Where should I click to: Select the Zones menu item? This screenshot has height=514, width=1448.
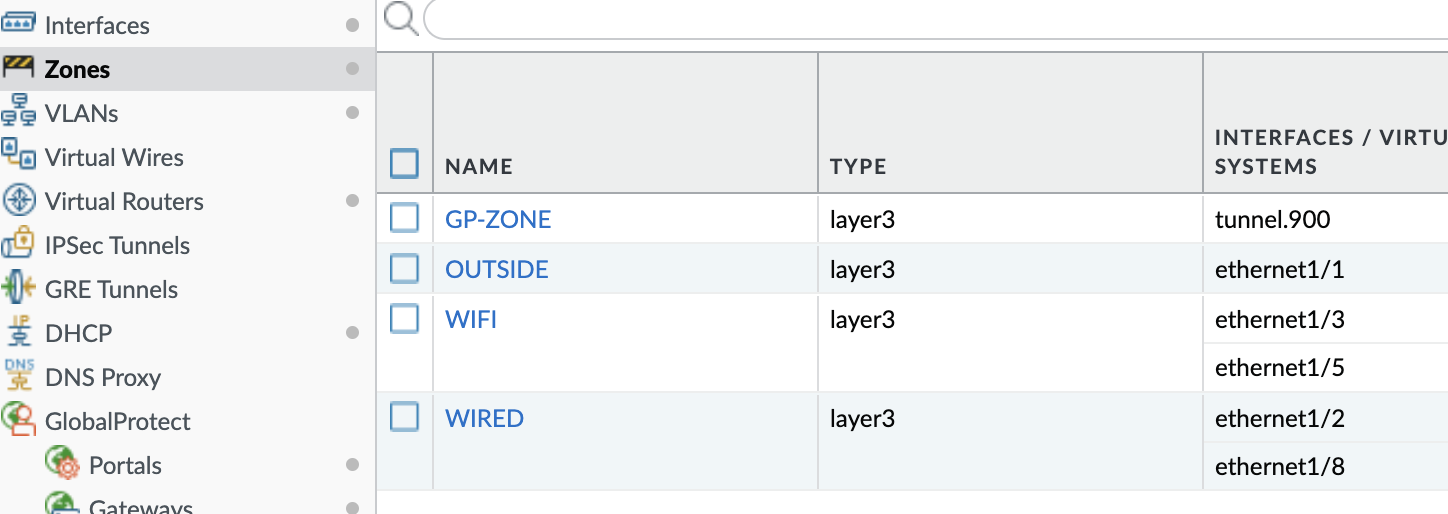tap(77, 69)
